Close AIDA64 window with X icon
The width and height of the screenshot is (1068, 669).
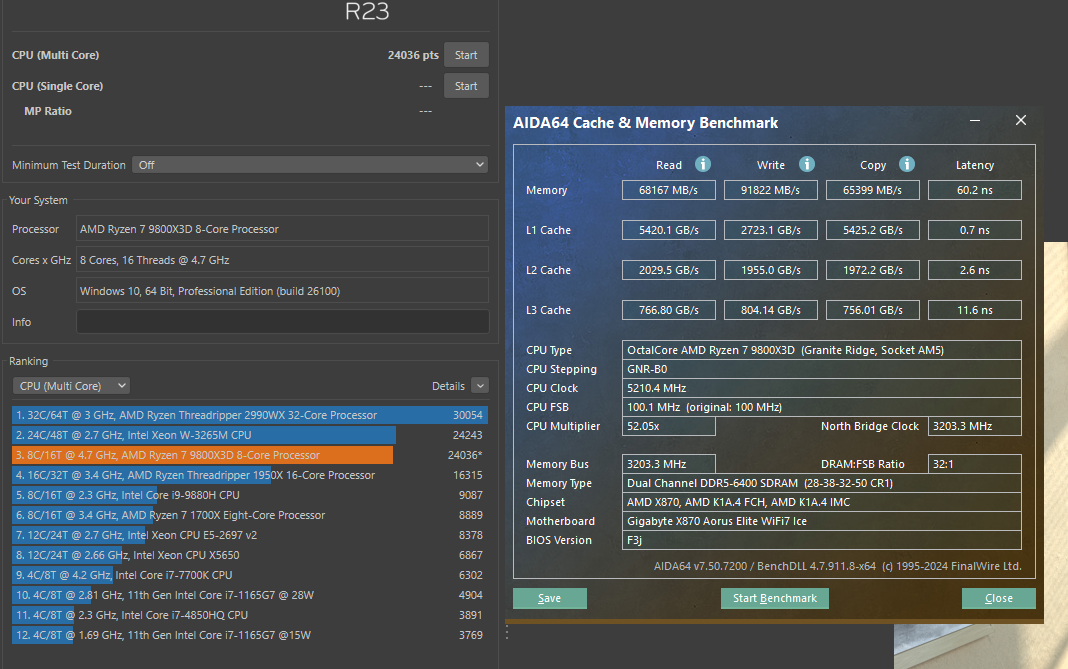(1020, 121)
